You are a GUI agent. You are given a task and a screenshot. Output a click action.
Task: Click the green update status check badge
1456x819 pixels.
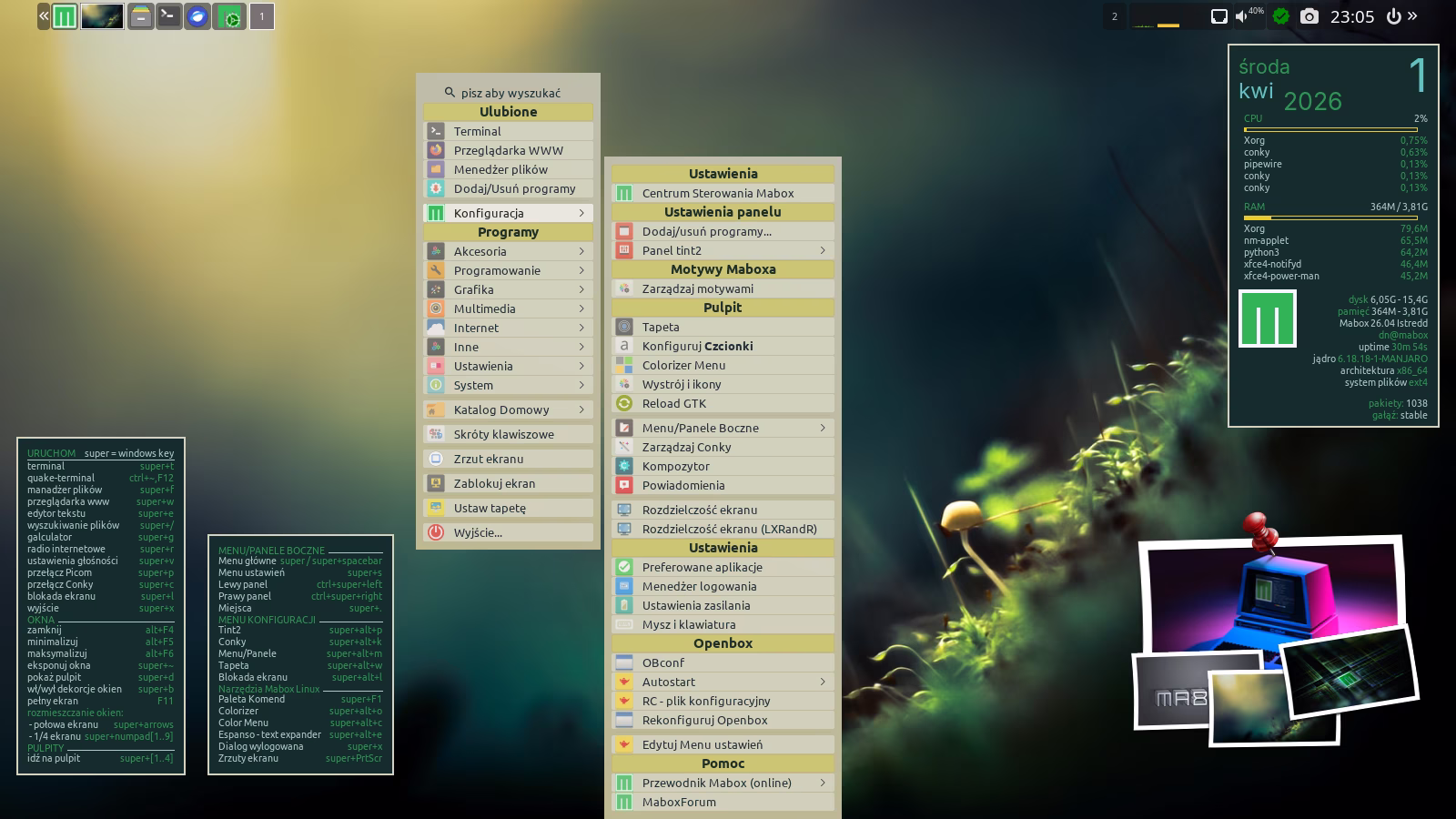coord(1280,16)
